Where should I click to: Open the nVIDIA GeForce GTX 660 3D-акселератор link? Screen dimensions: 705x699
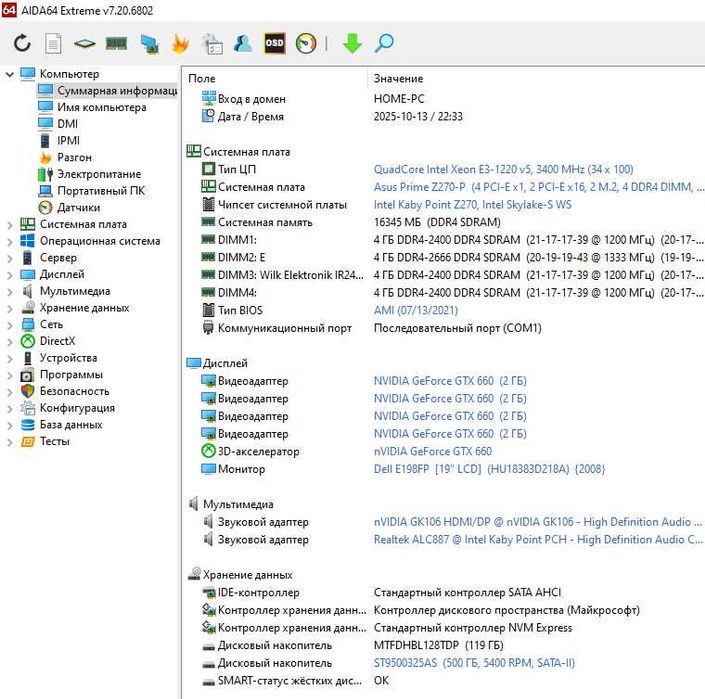[433, 451]
